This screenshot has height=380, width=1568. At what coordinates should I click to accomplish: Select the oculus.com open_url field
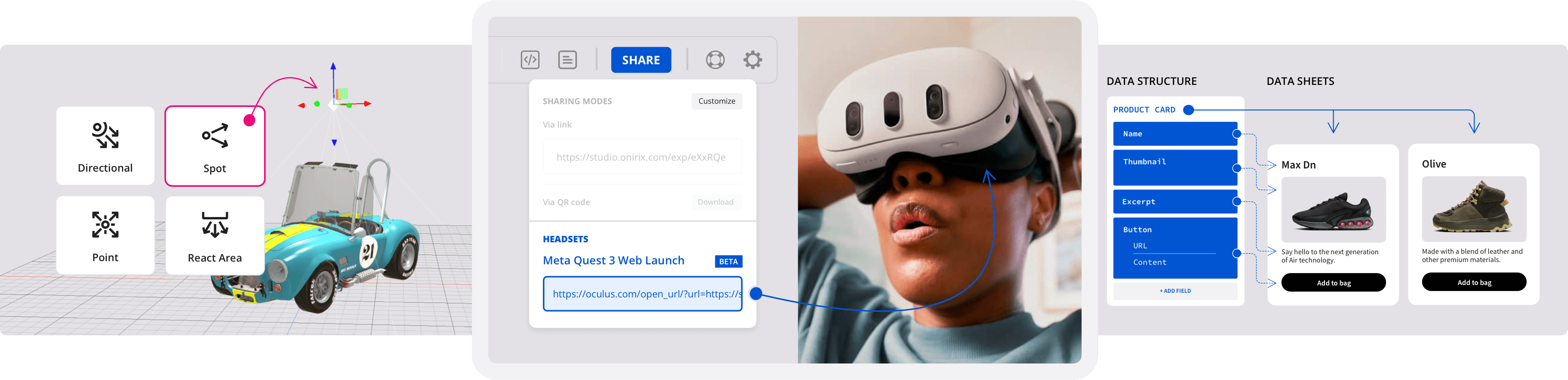click(x=642, y=294)
